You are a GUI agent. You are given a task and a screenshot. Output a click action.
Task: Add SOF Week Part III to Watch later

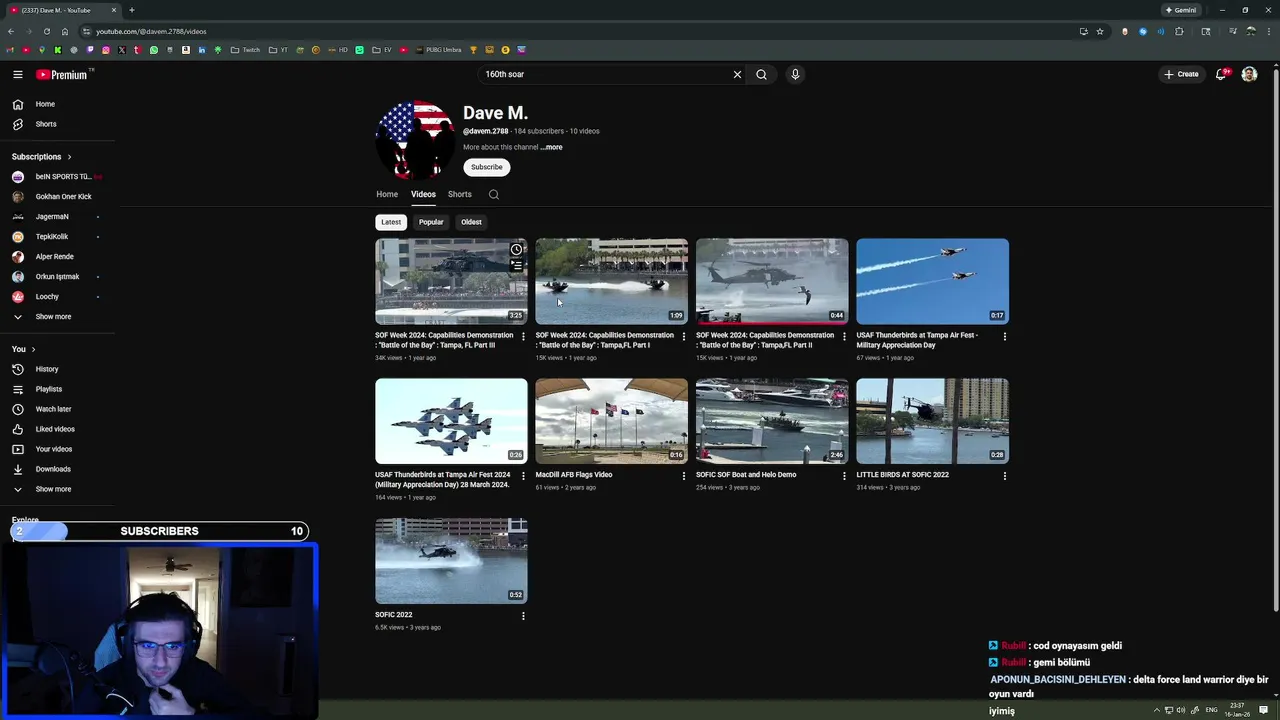pyautogui.click(x=516, y=250)
